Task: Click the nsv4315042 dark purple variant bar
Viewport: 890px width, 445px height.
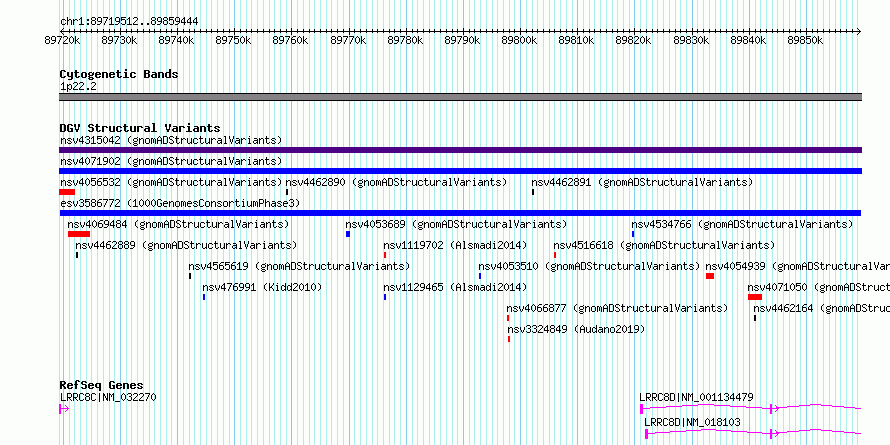Action: coord(460,150)
